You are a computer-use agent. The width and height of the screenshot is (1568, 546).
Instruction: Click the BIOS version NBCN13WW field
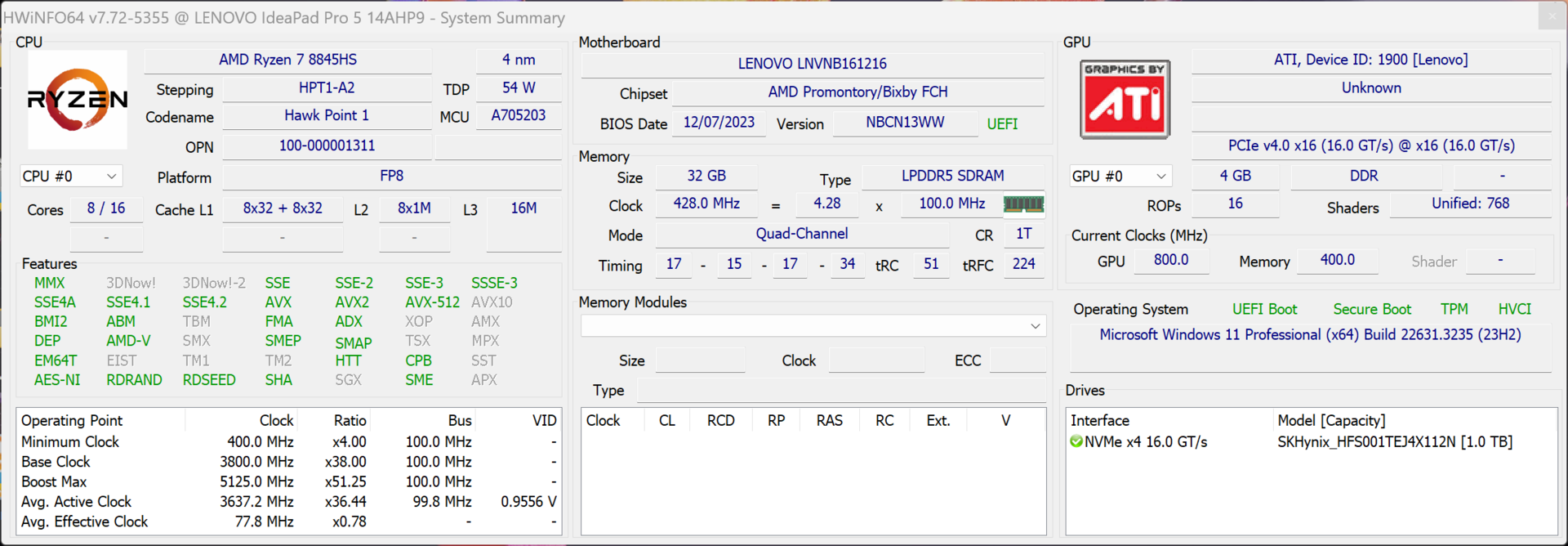click(x=905, y=123)
